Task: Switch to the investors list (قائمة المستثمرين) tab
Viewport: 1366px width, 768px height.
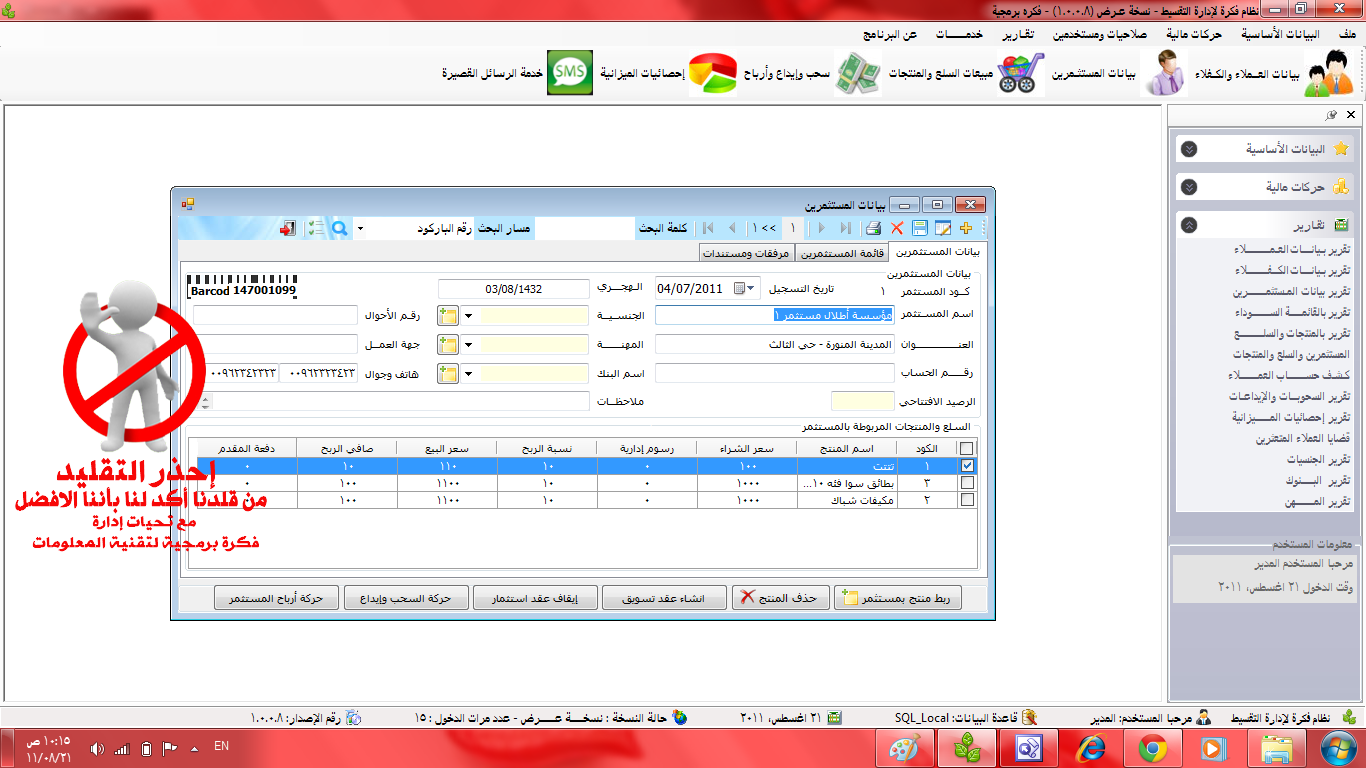Action: point(844,253)
